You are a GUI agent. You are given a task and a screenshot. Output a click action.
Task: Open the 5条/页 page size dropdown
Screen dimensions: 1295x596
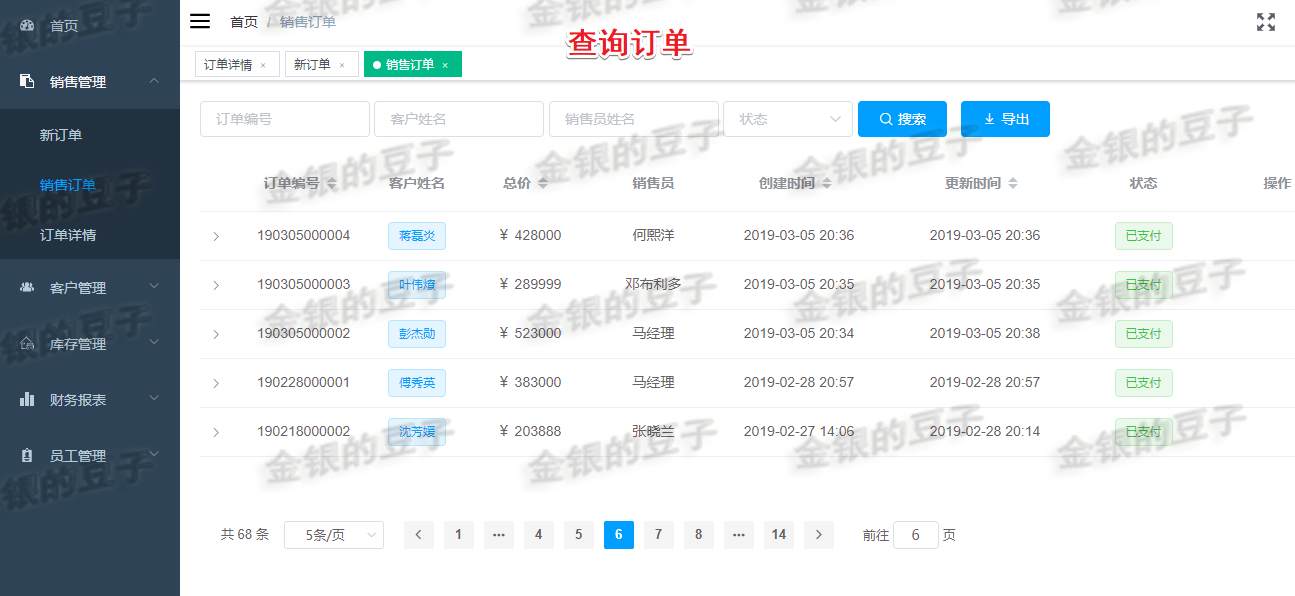(334, 534)
